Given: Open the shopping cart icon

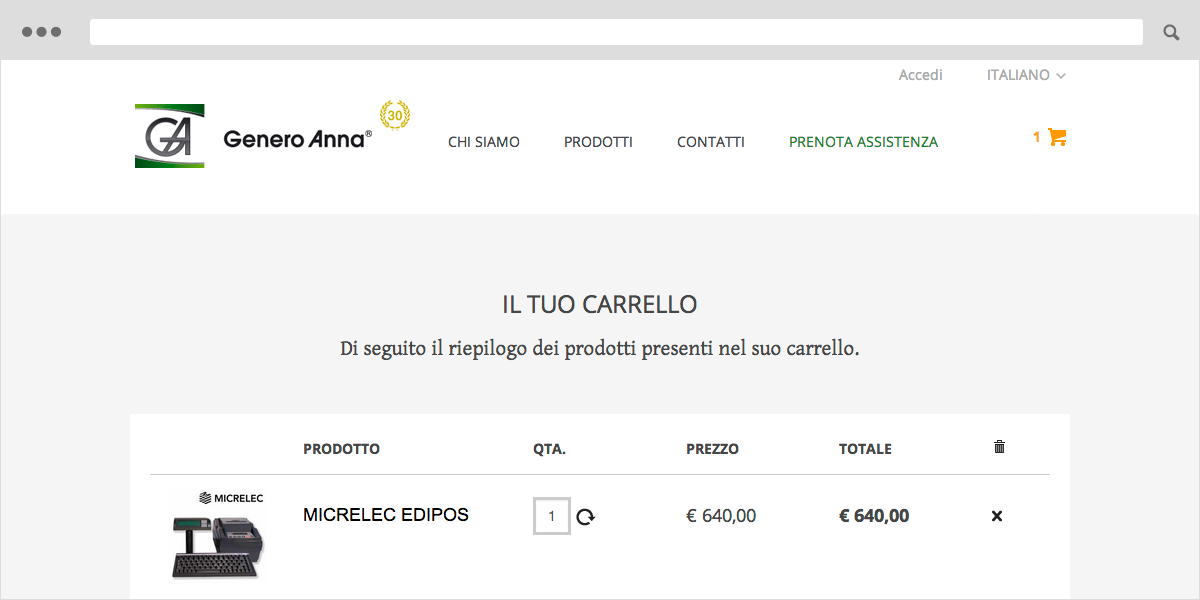Looking at the screenshot, I should (1057, 138).
